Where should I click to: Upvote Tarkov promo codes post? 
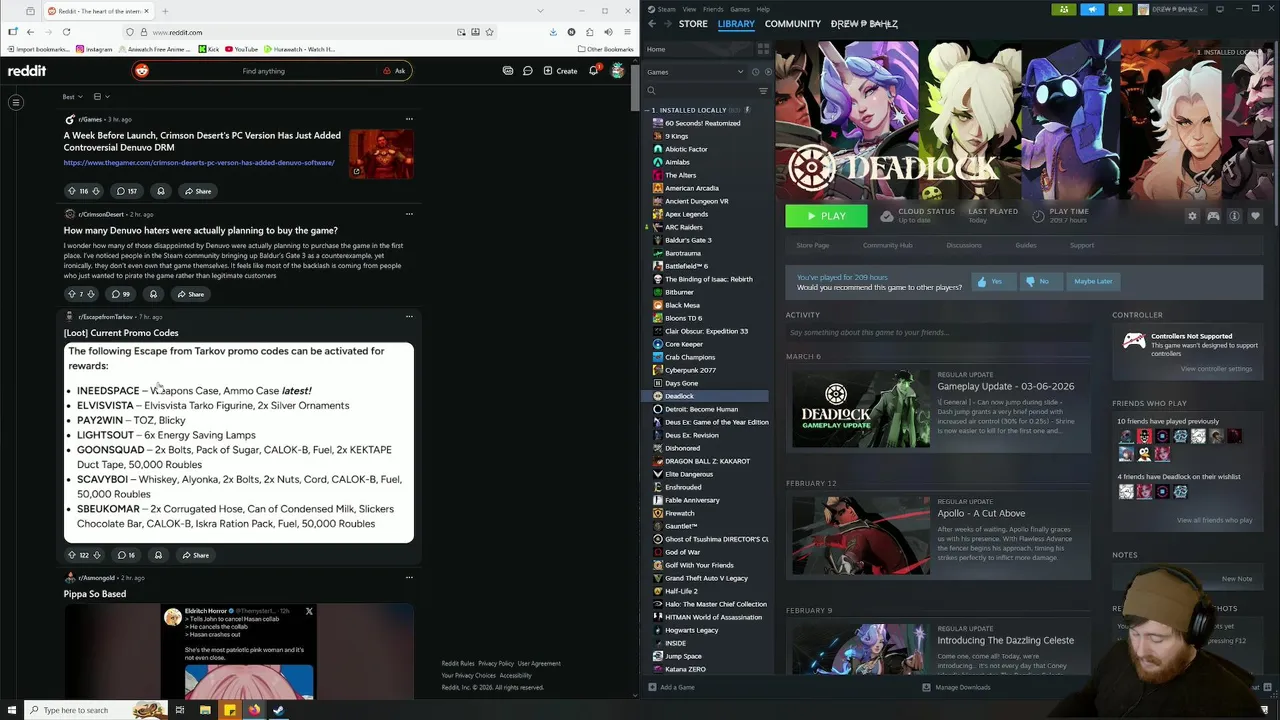click(x=71, y=555)
